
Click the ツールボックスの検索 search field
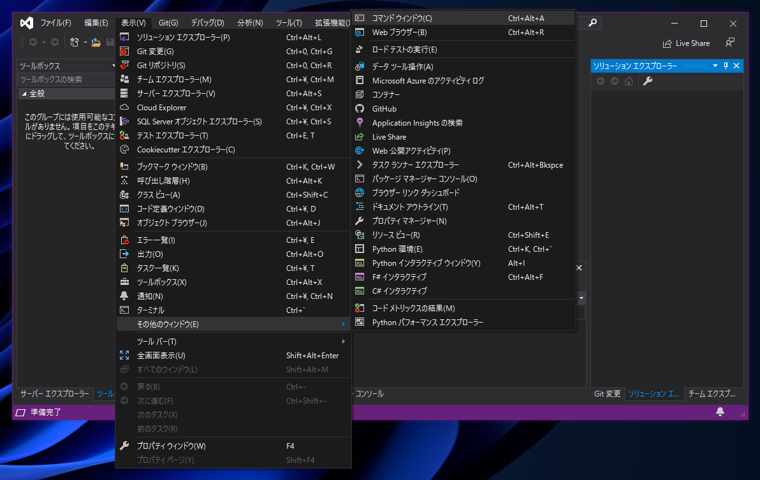66,80
